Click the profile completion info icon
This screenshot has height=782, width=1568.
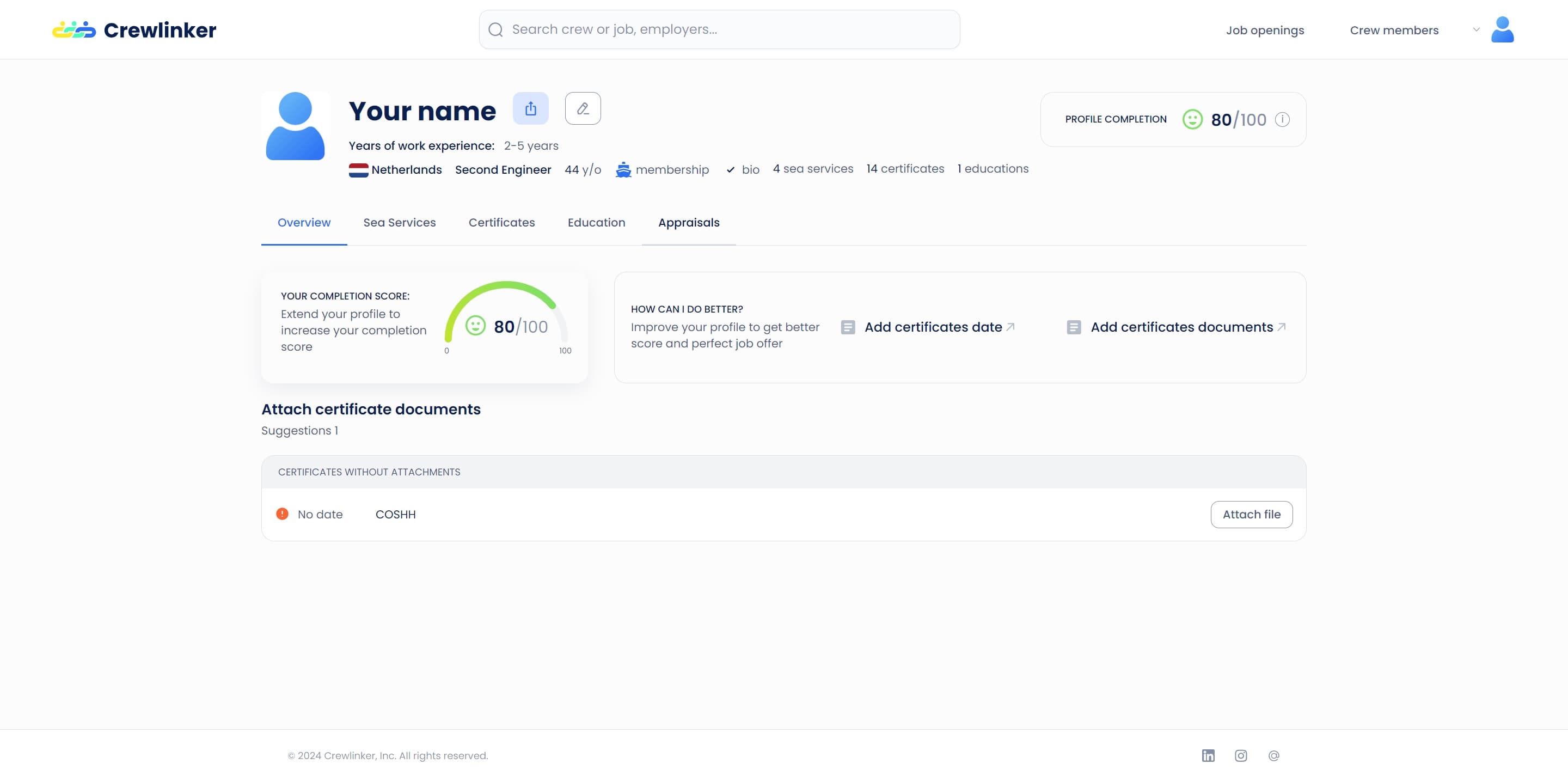click(1282, 119)
